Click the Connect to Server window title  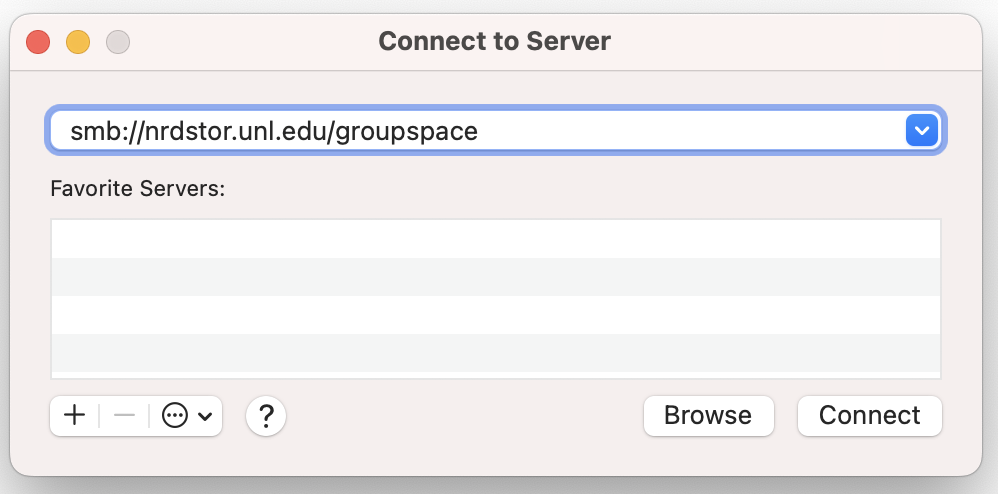pos(494,42)
